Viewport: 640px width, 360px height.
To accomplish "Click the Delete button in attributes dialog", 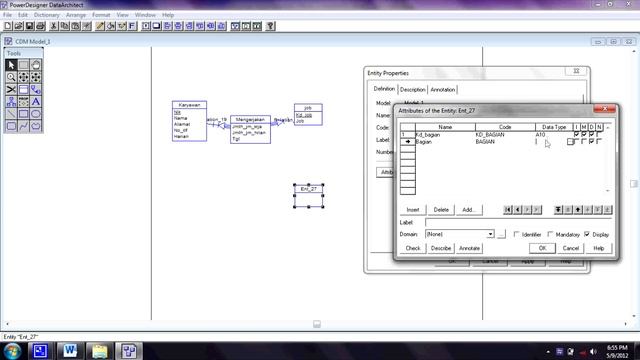I will 441,210.
